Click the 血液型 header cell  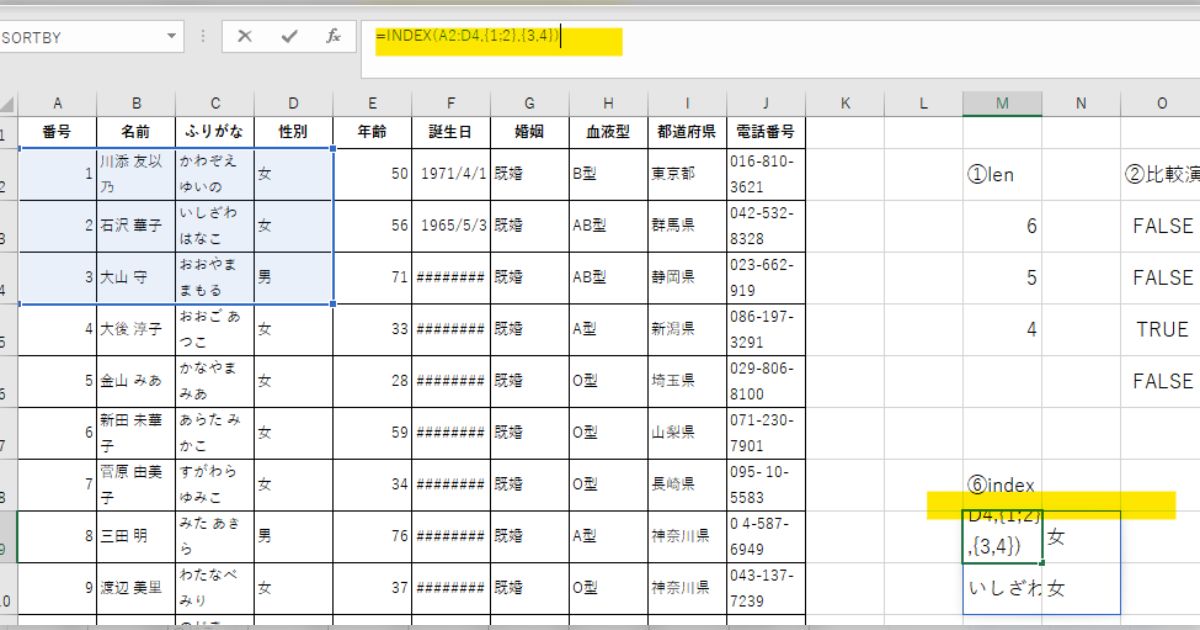click(608, 131)
